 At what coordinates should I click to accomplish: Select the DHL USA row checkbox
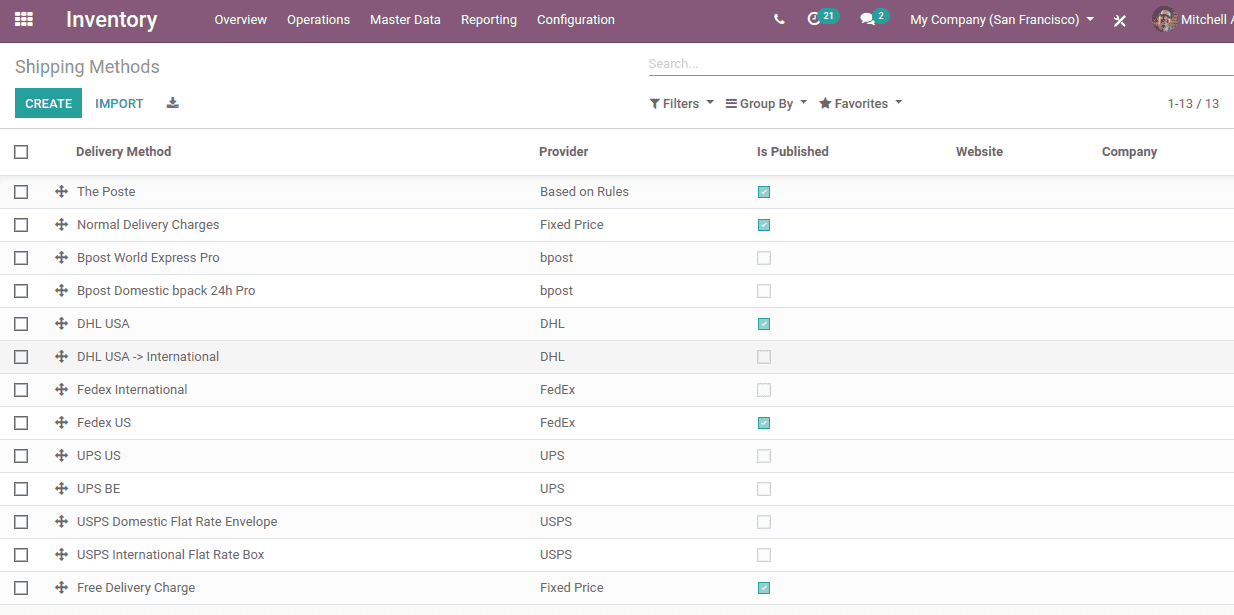[x=21, y=324]
